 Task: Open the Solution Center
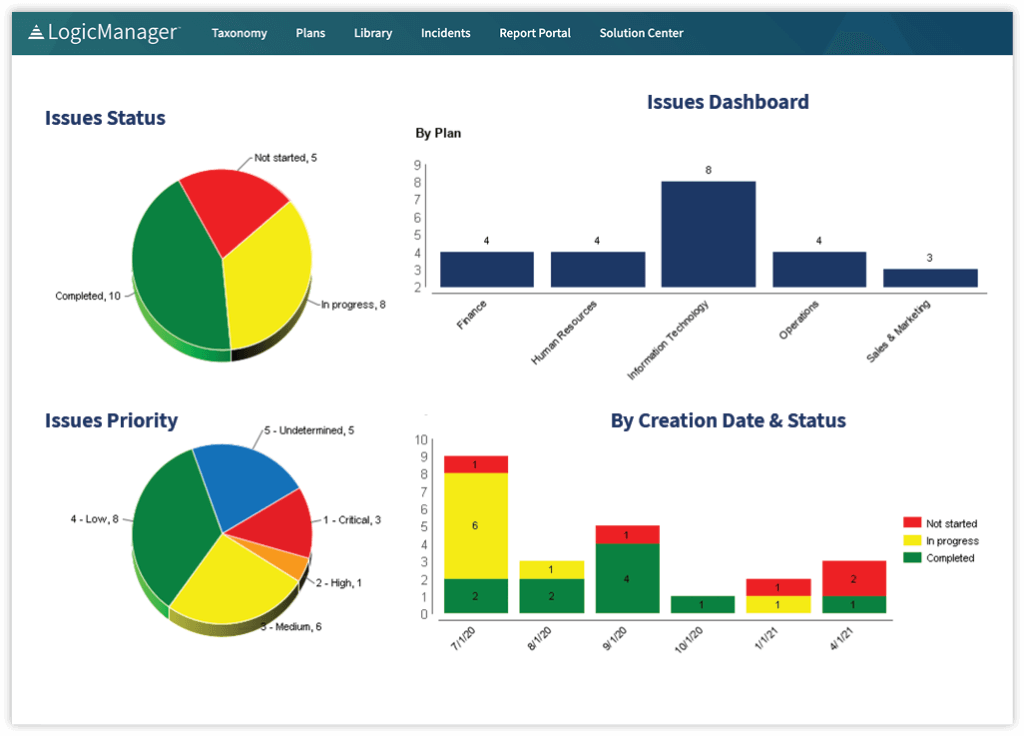point(641,32)
